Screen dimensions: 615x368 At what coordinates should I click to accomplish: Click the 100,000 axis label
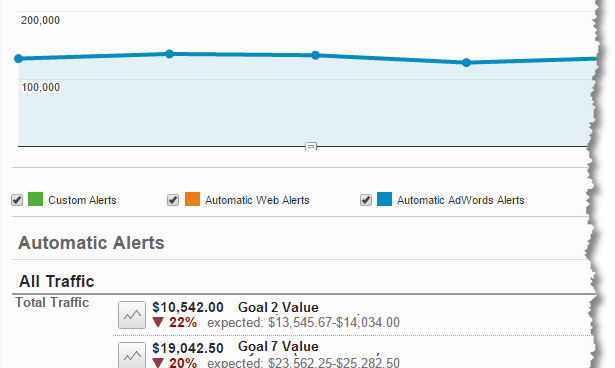pyautogui.click(x=40, y=87)
